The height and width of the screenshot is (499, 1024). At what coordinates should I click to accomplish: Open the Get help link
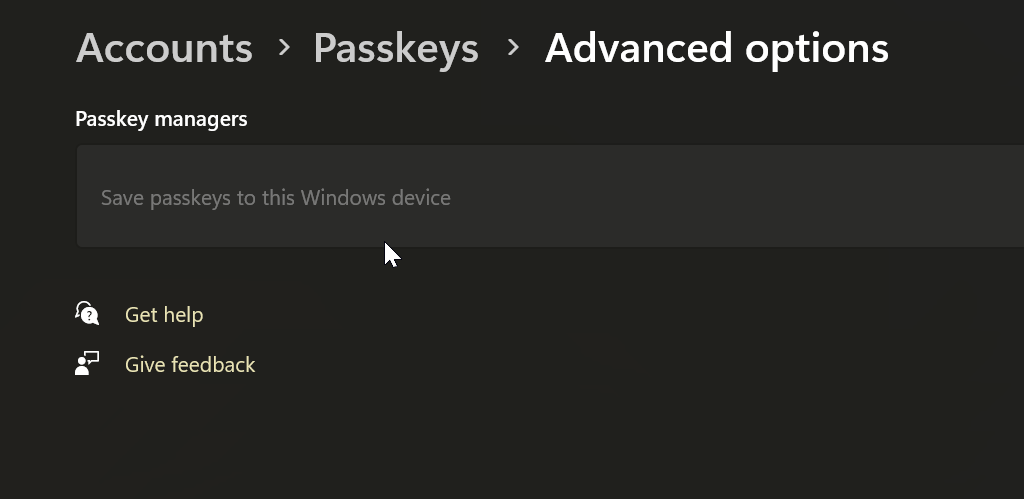pyautogui.click(x=164, y=315)
